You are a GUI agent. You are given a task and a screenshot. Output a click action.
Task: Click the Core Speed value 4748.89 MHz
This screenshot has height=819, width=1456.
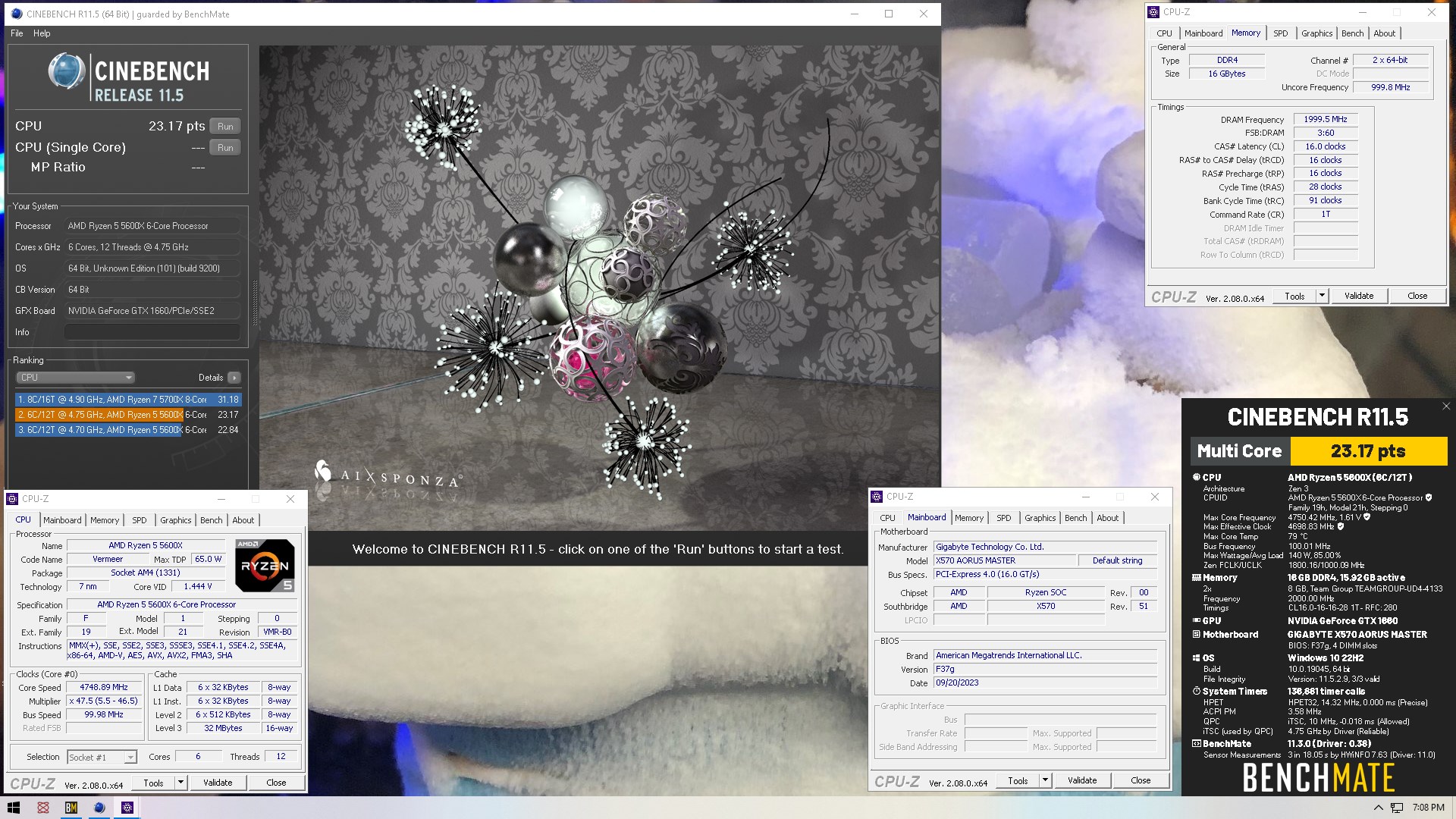(104, 687)
